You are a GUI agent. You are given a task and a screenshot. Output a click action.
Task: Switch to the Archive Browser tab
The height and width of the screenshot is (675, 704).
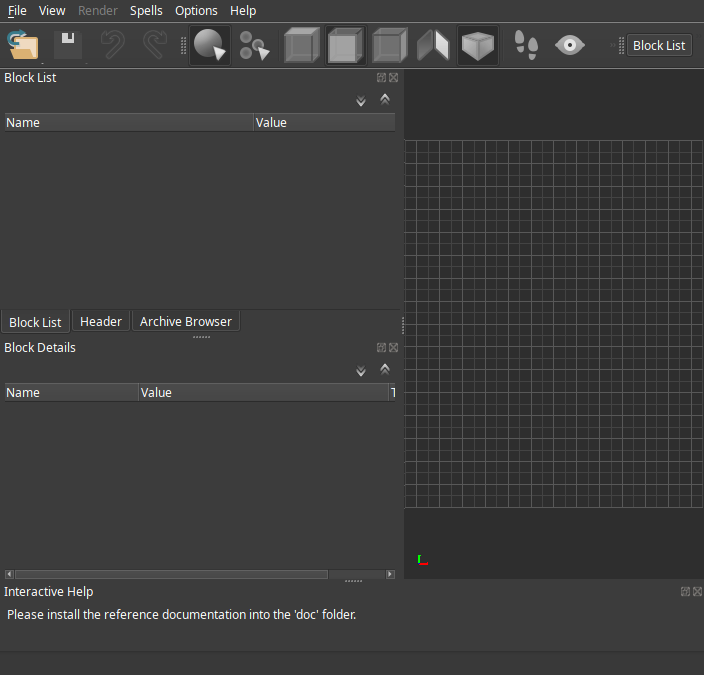(185, 321)
